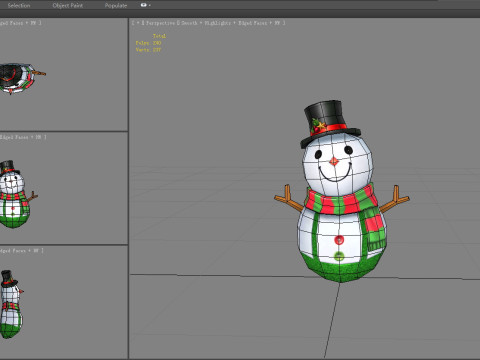The height and width of the screenshot is (360, 480).
Task: Select the snowman's right stick arm
Action: click(x=395, y=200)
